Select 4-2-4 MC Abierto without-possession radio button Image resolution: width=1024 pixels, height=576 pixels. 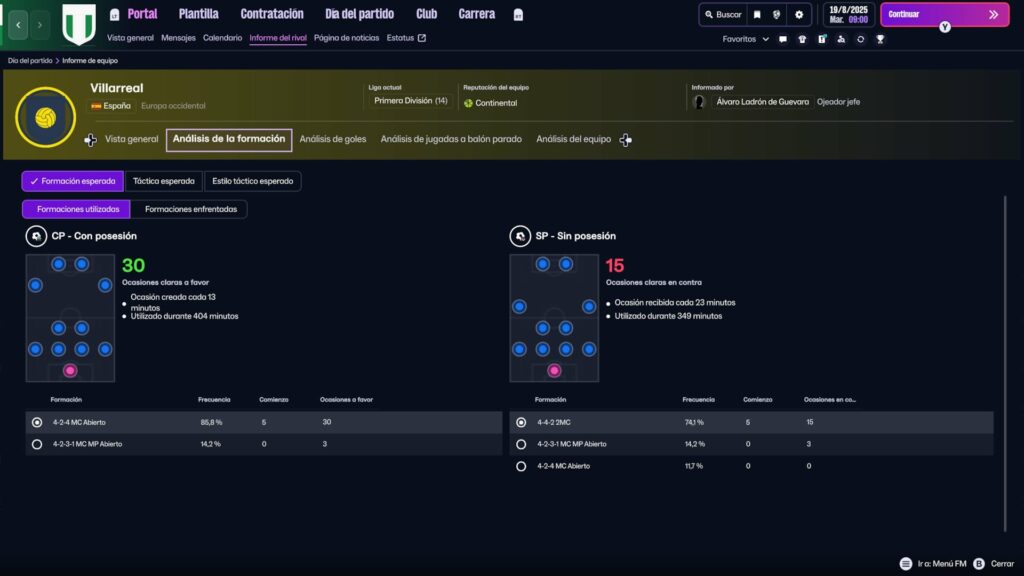[521, 466]
